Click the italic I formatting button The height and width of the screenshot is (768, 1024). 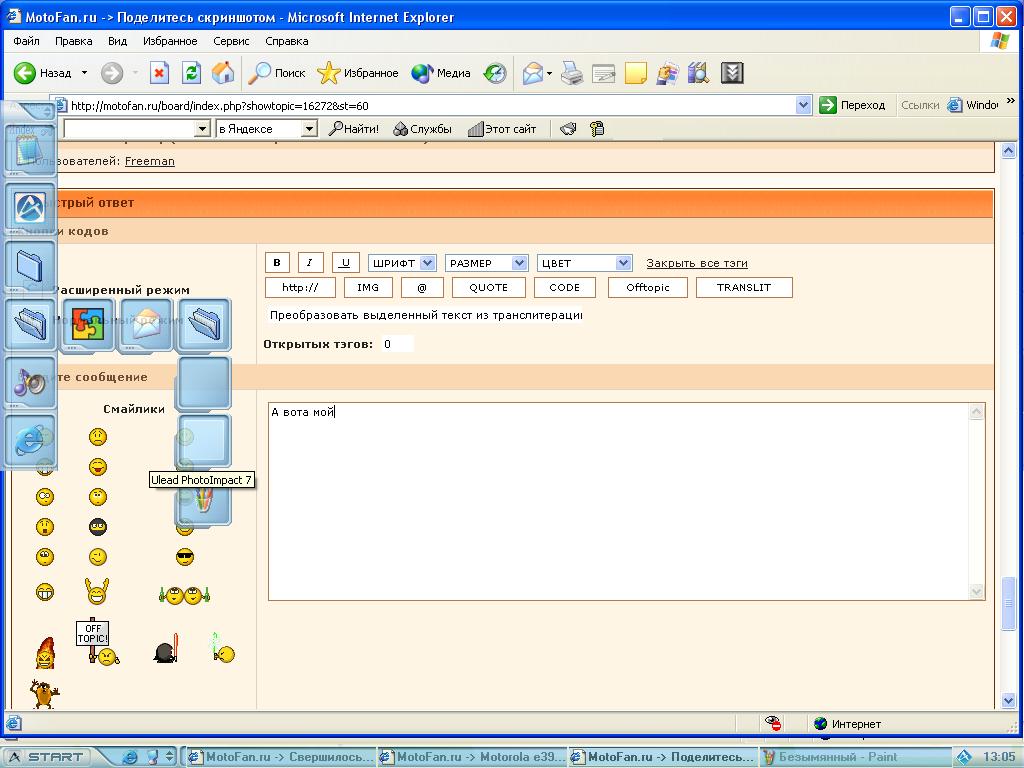click(x=310, y=263)
